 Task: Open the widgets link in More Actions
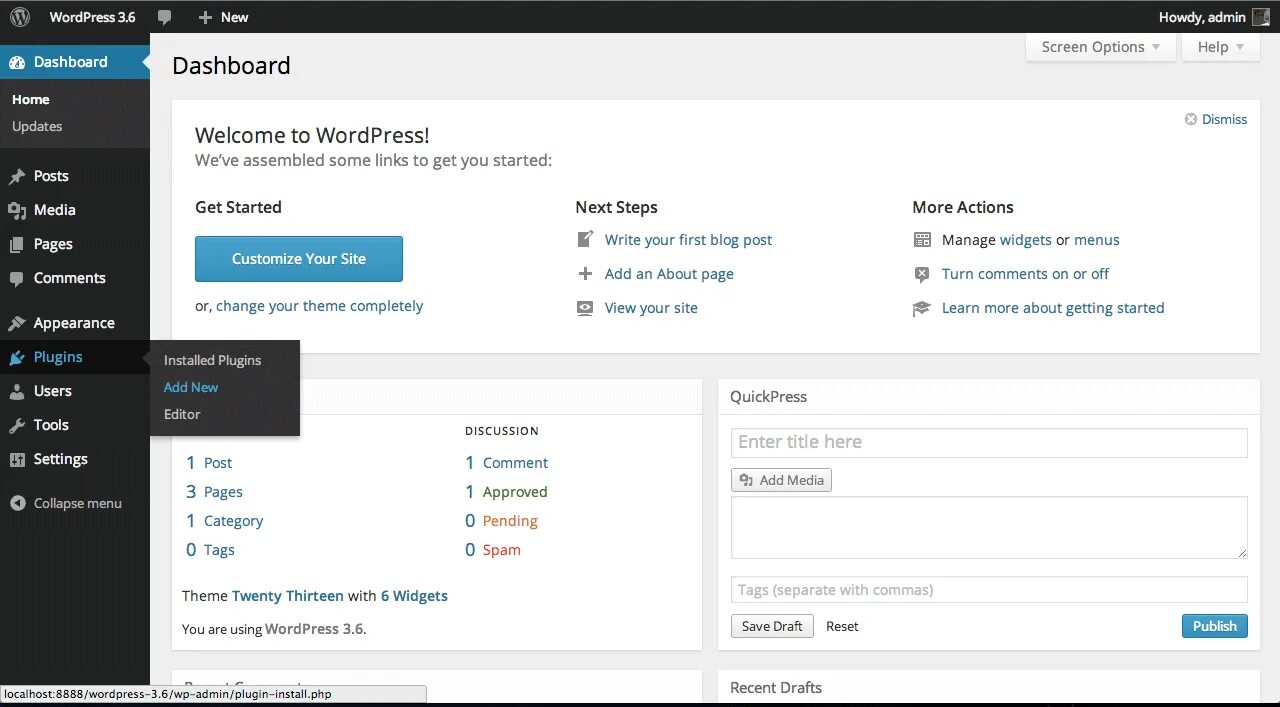[x=1025, y=240]
